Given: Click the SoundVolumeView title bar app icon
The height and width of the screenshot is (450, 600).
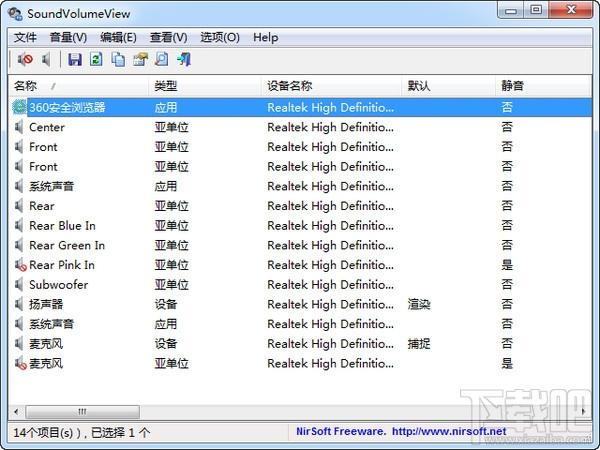Looking at the screenshot, I should (15, 14).
